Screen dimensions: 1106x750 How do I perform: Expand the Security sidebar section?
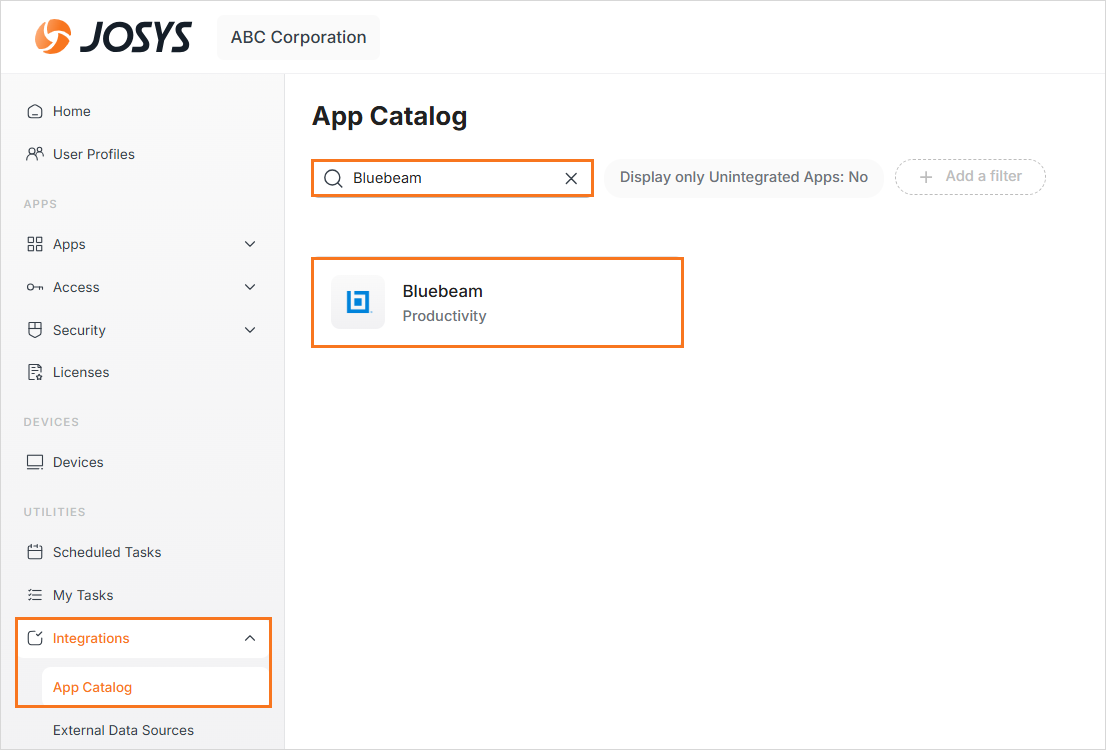pyautogui.click(x=250, y=330)
